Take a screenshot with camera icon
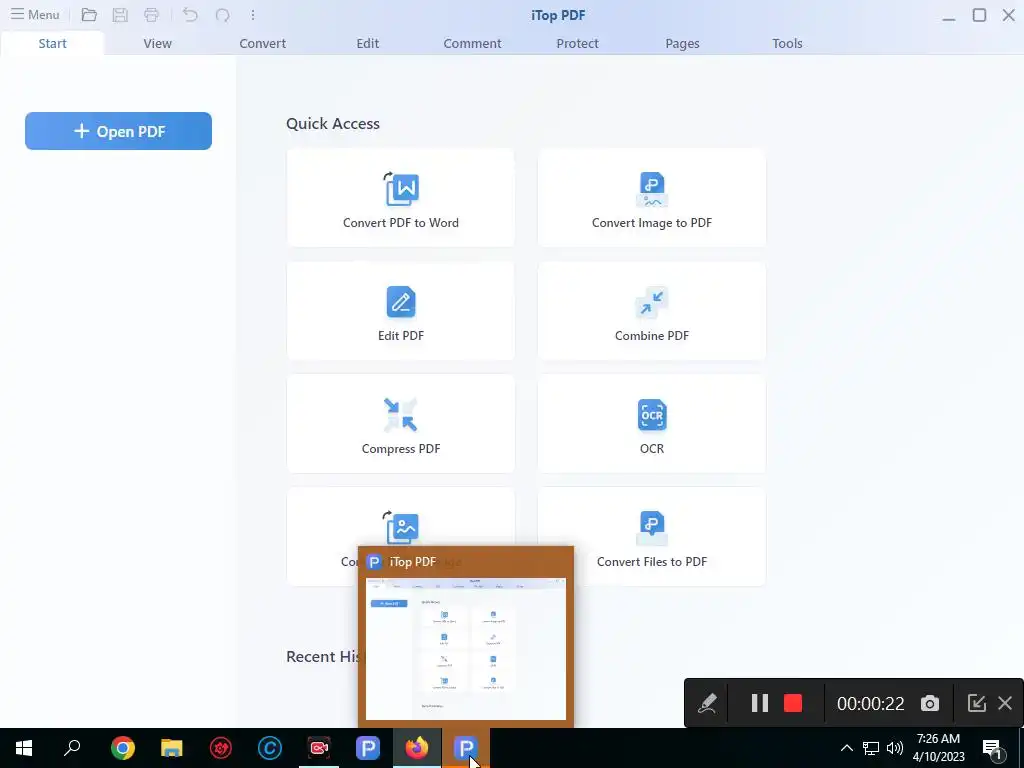 coord(930,703)
